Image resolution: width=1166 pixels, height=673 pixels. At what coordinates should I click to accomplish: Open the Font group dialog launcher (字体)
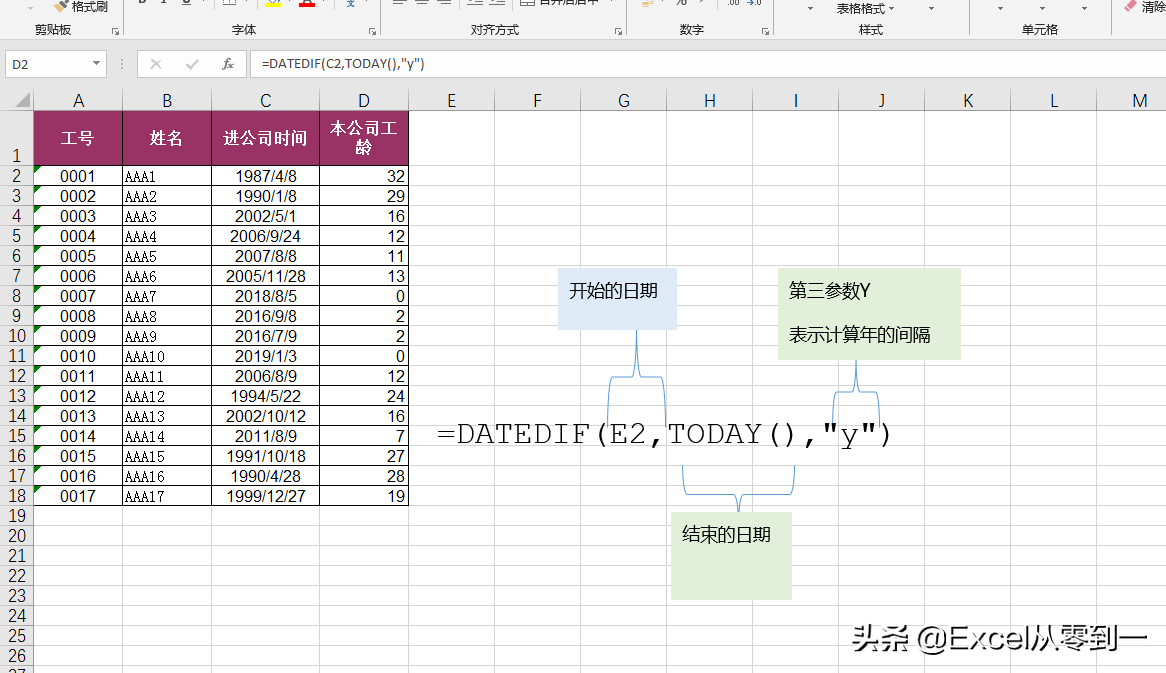coord(371,31)
